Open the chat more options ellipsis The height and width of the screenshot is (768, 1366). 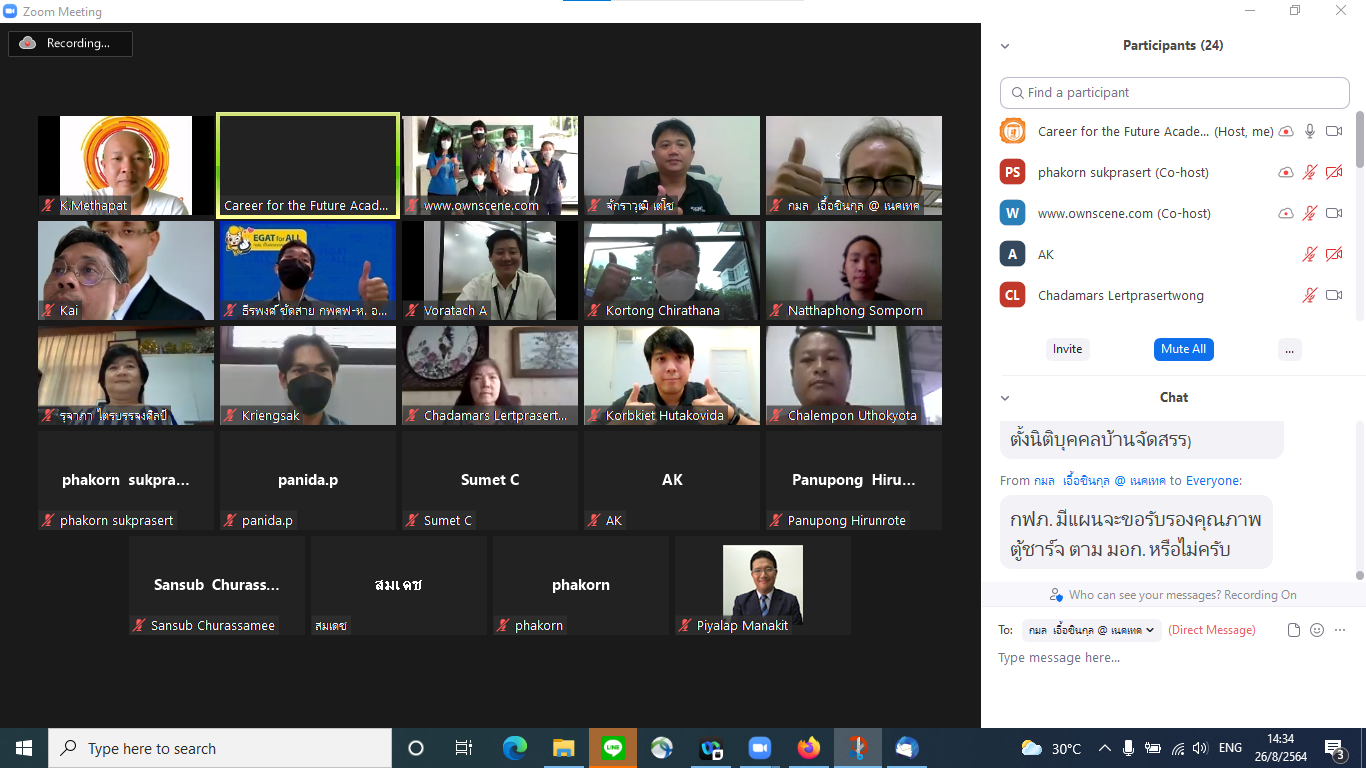pos(1340,630)
